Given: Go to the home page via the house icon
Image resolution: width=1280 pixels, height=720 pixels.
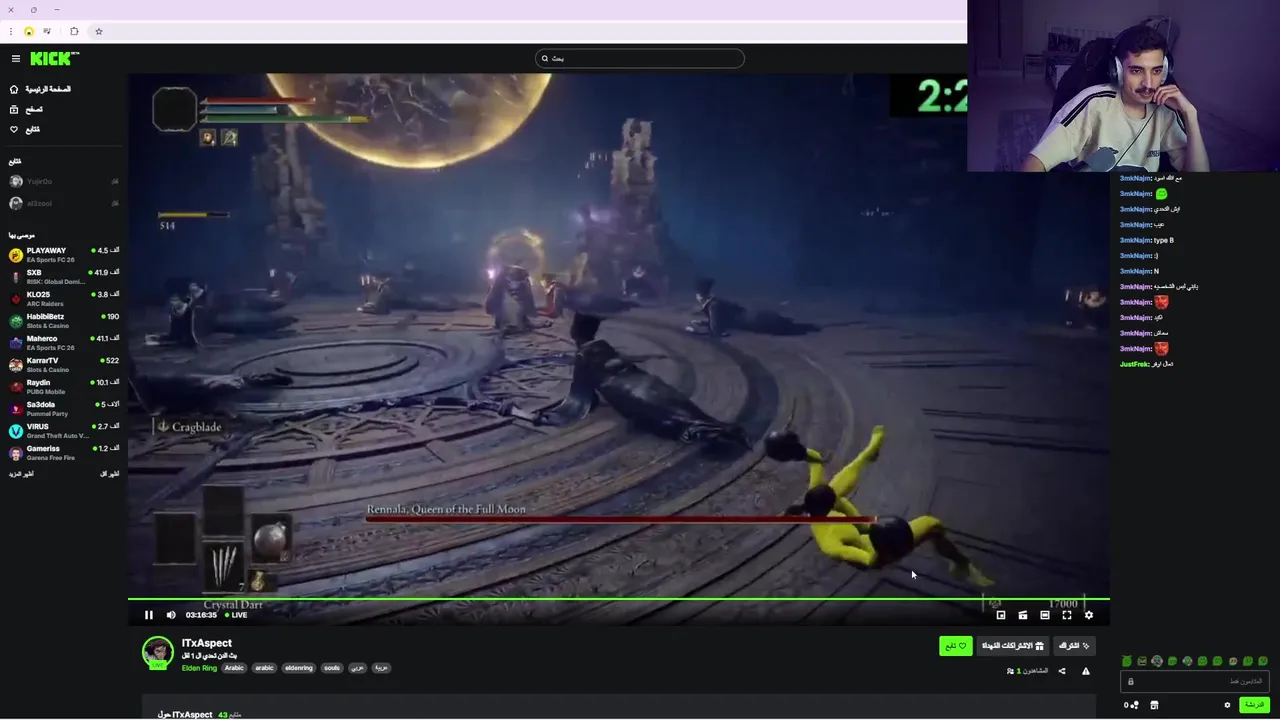Looking at the screenshot, I should click(x=14, y=89).
